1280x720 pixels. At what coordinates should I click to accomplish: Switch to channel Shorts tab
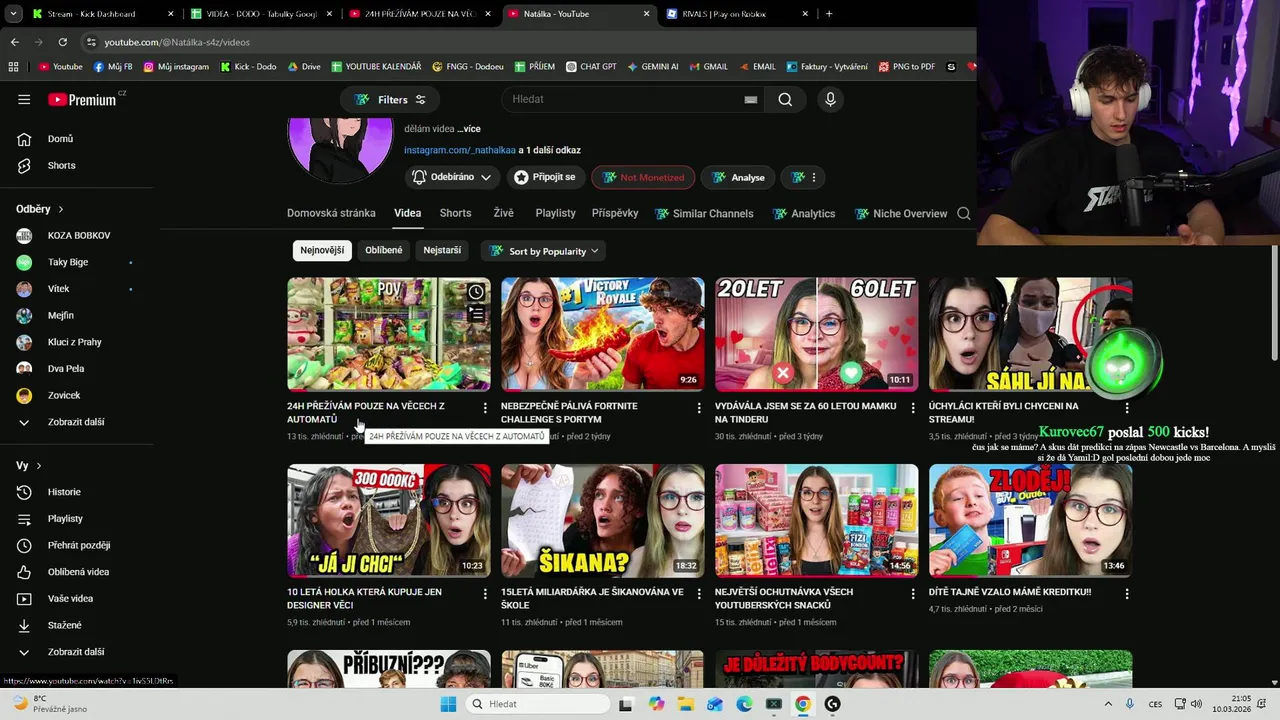455,213
